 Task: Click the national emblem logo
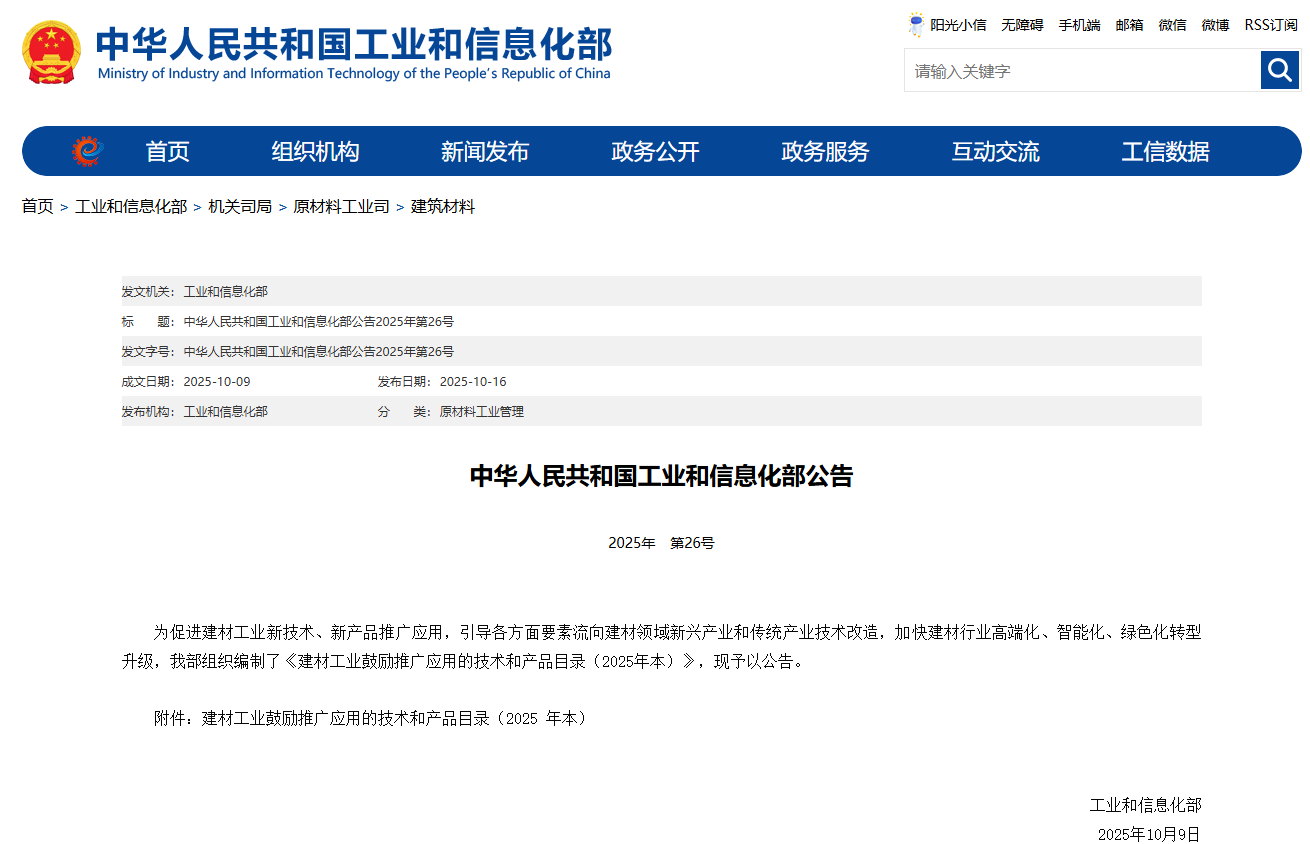click(x=52, y=53)
